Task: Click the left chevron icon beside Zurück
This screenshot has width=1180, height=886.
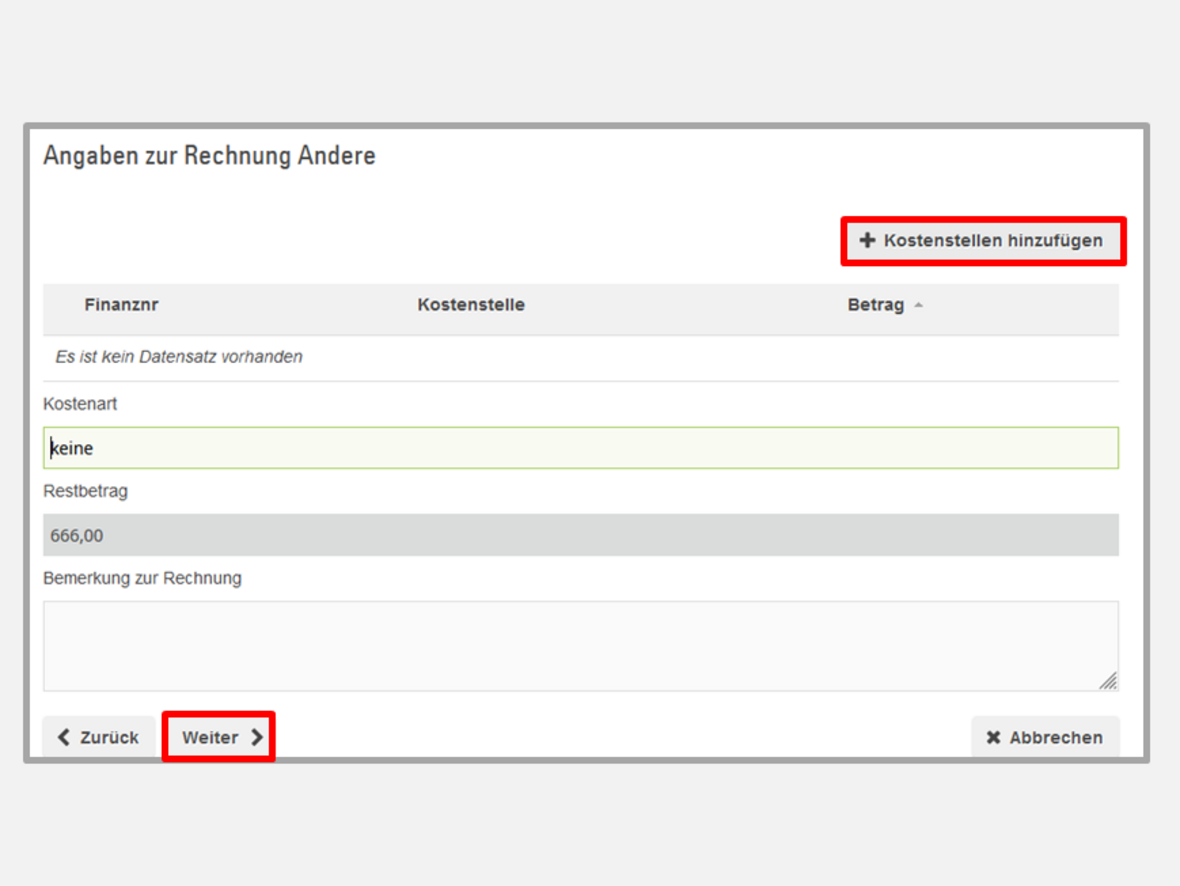Action: [x=64, y=738]
